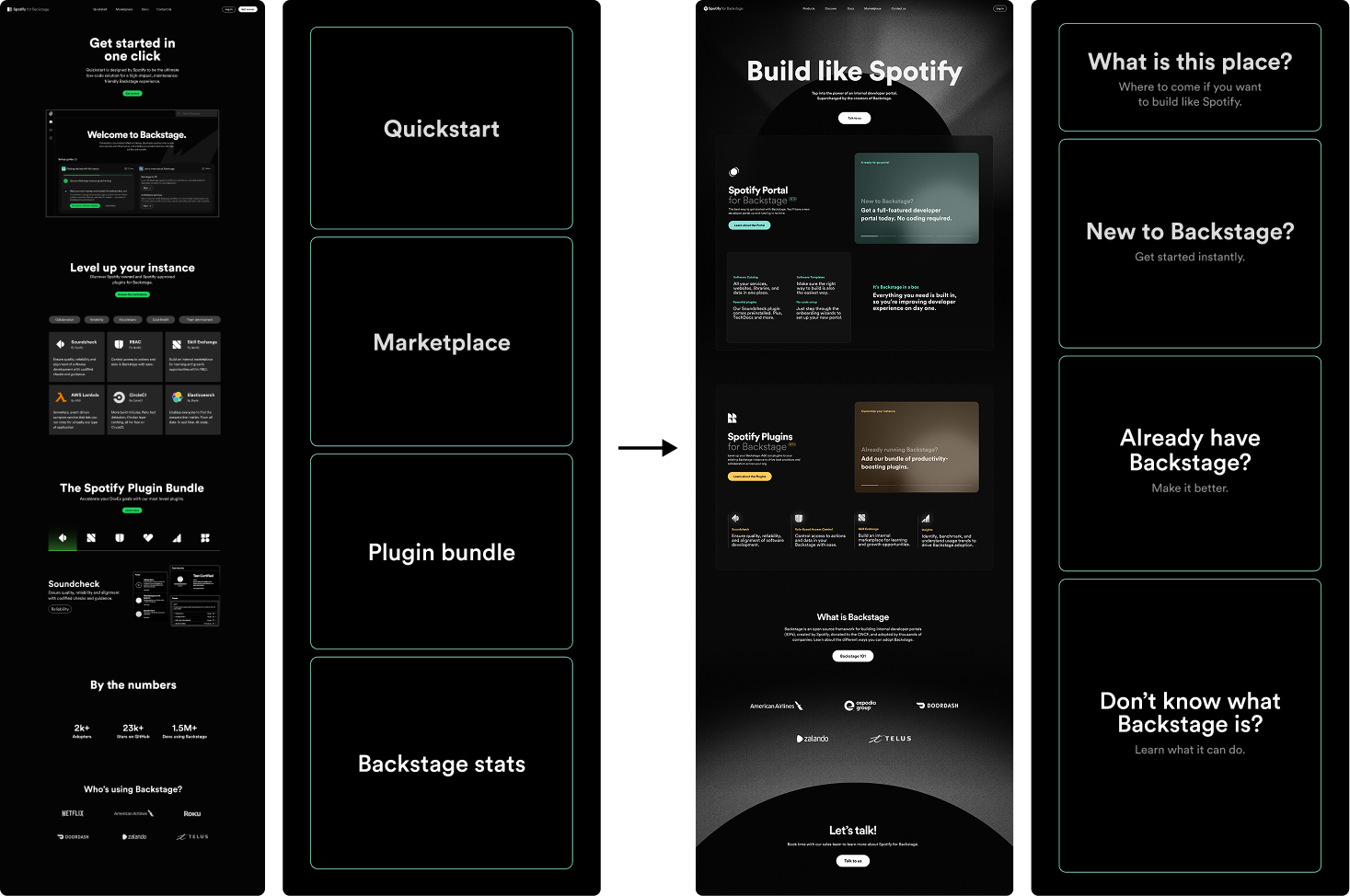Click the four-squares icon in Plugin Bundle tabs

[x=205, y=538]
